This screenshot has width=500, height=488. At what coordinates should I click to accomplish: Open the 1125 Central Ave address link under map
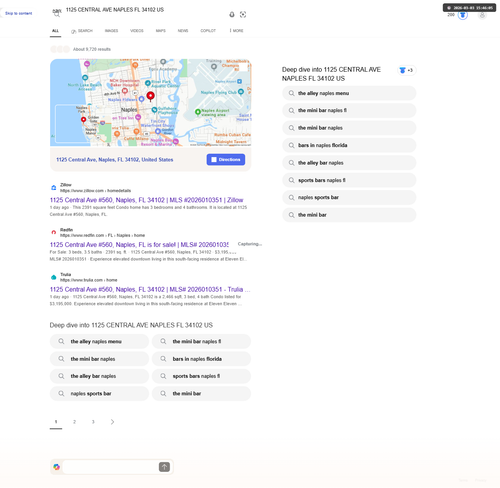pos(115,160)
